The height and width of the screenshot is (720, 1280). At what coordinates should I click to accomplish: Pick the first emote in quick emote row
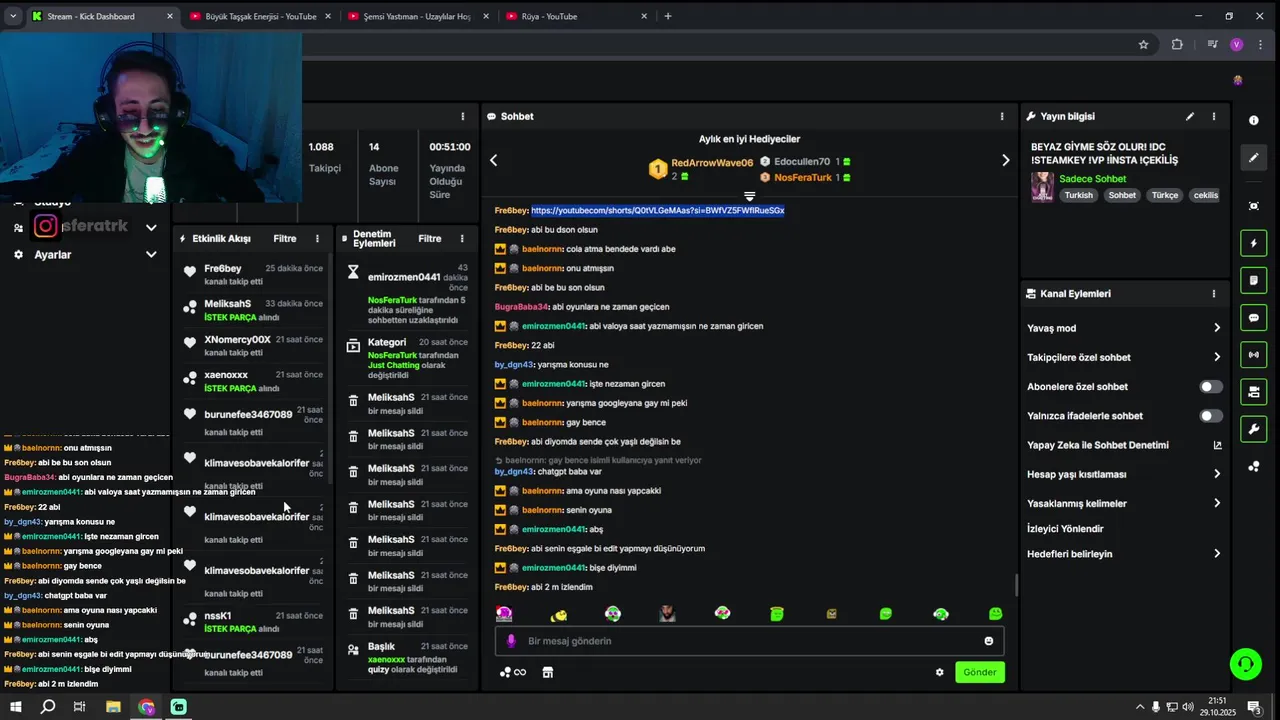[504, 614]
